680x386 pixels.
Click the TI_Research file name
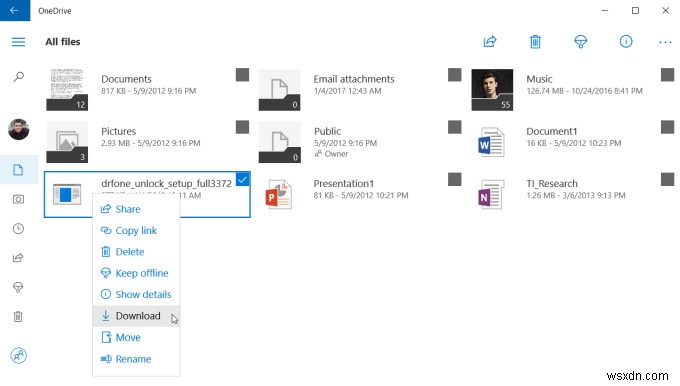point(552,183)
